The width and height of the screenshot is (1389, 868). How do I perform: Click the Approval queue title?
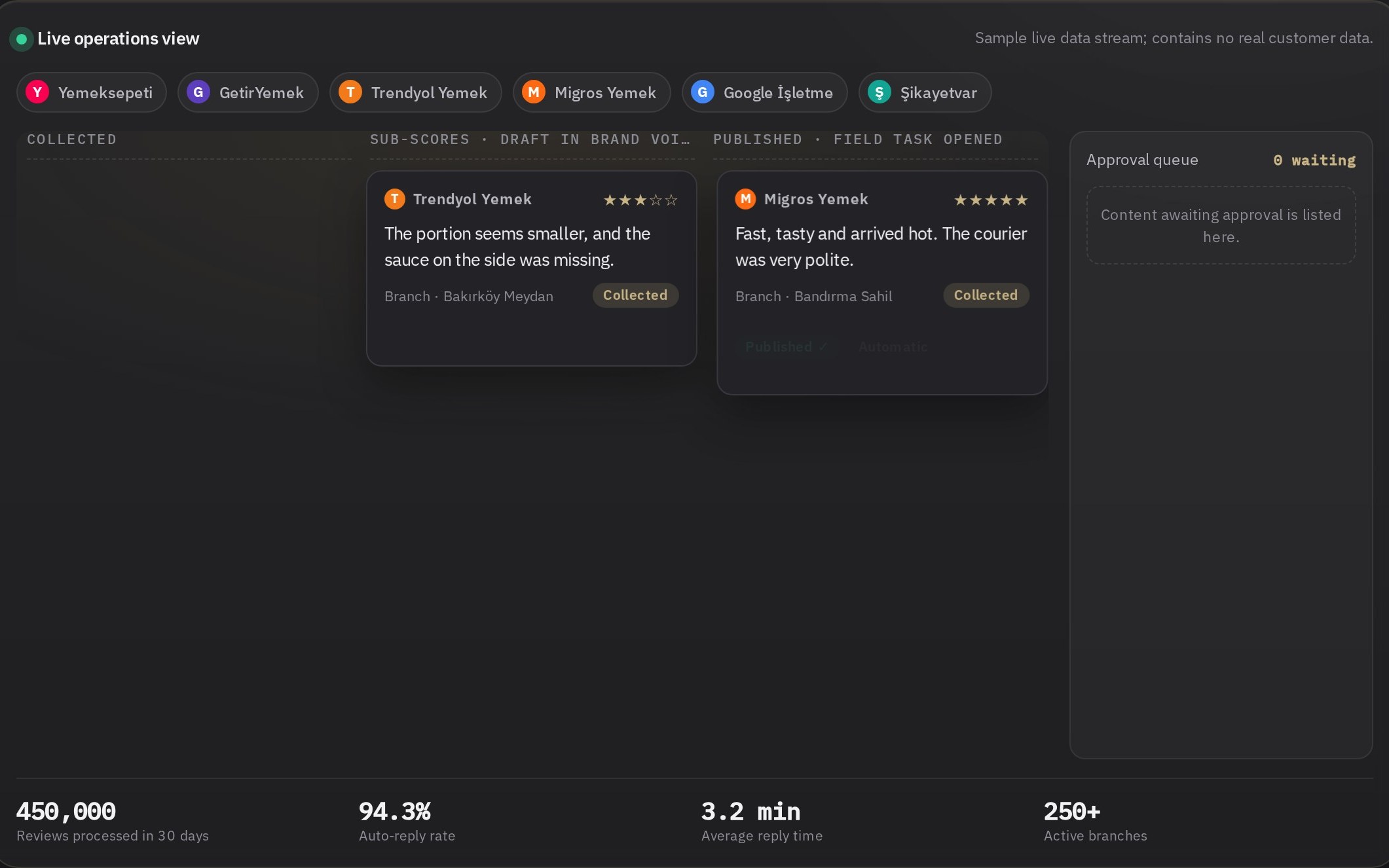coord(1142,160)
